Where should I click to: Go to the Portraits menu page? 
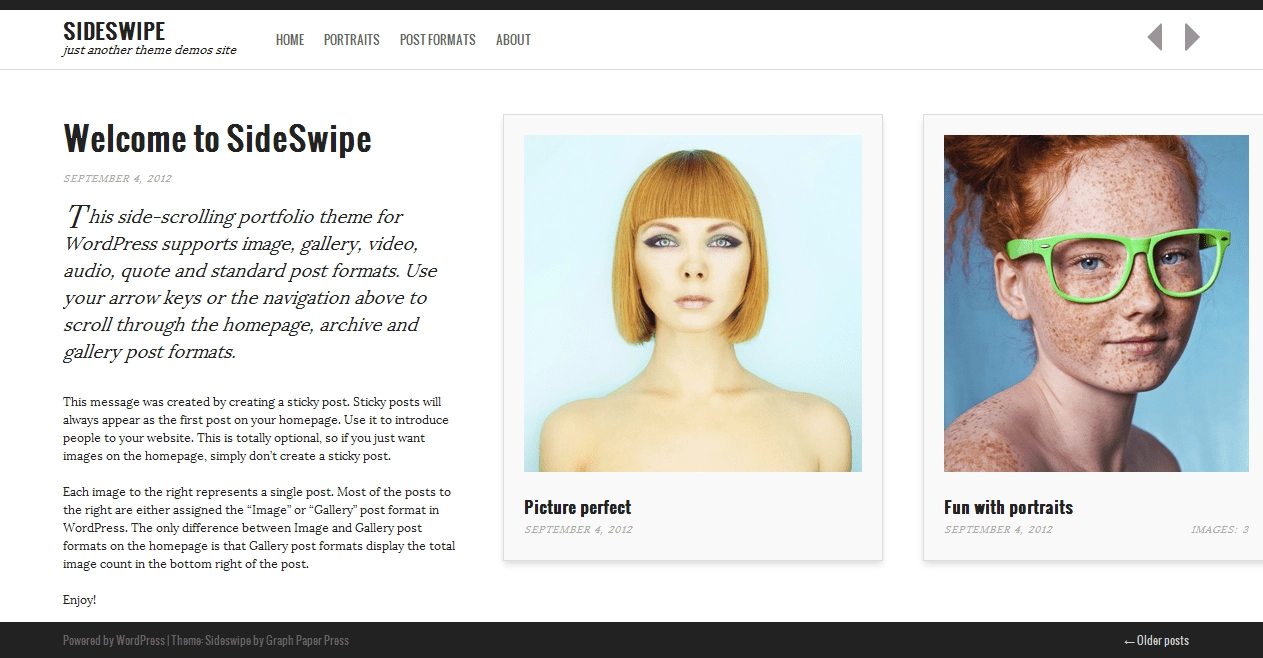coord(351,40)
